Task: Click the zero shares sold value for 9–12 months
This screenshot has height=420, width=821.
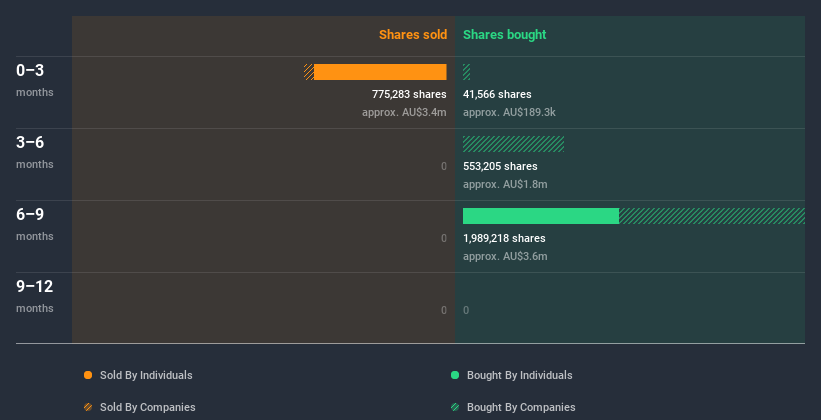Action: (x=444, y=311)
